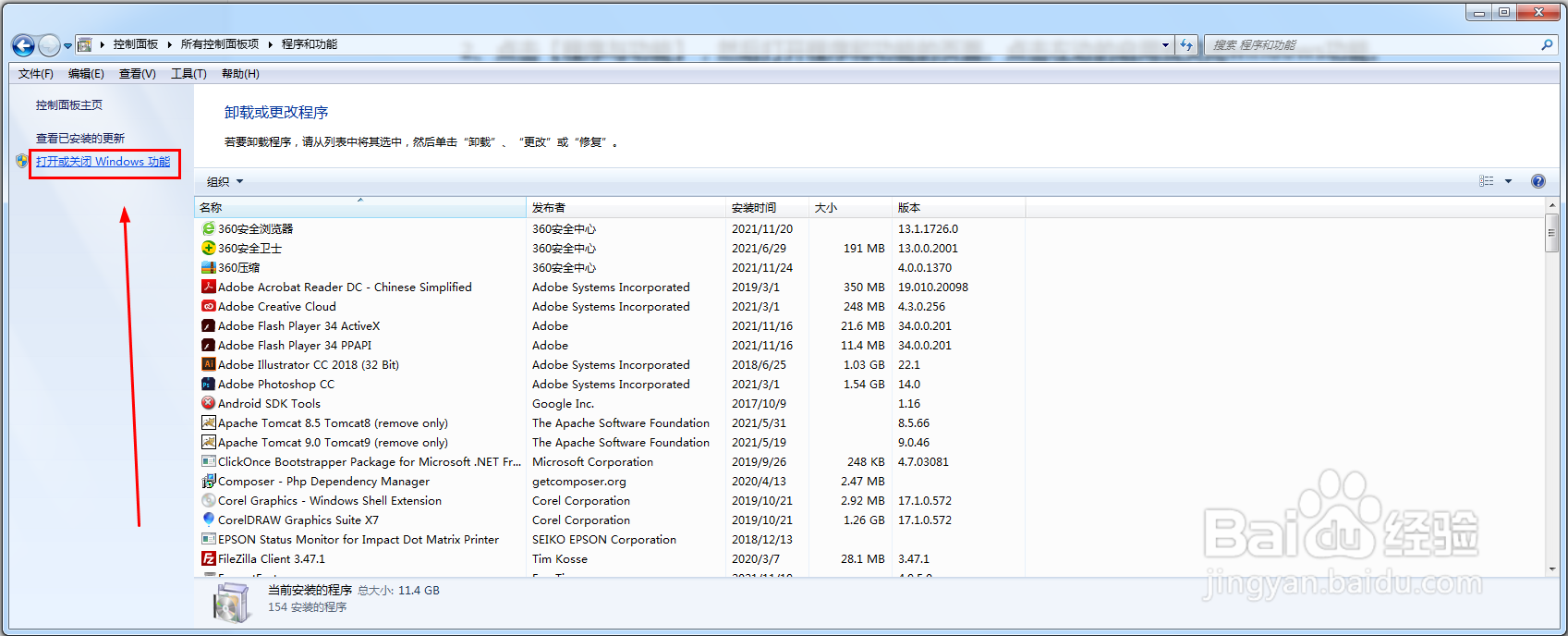Click the list scrollbar up arrow
1568x636 pixels.
pos(1552,205)
